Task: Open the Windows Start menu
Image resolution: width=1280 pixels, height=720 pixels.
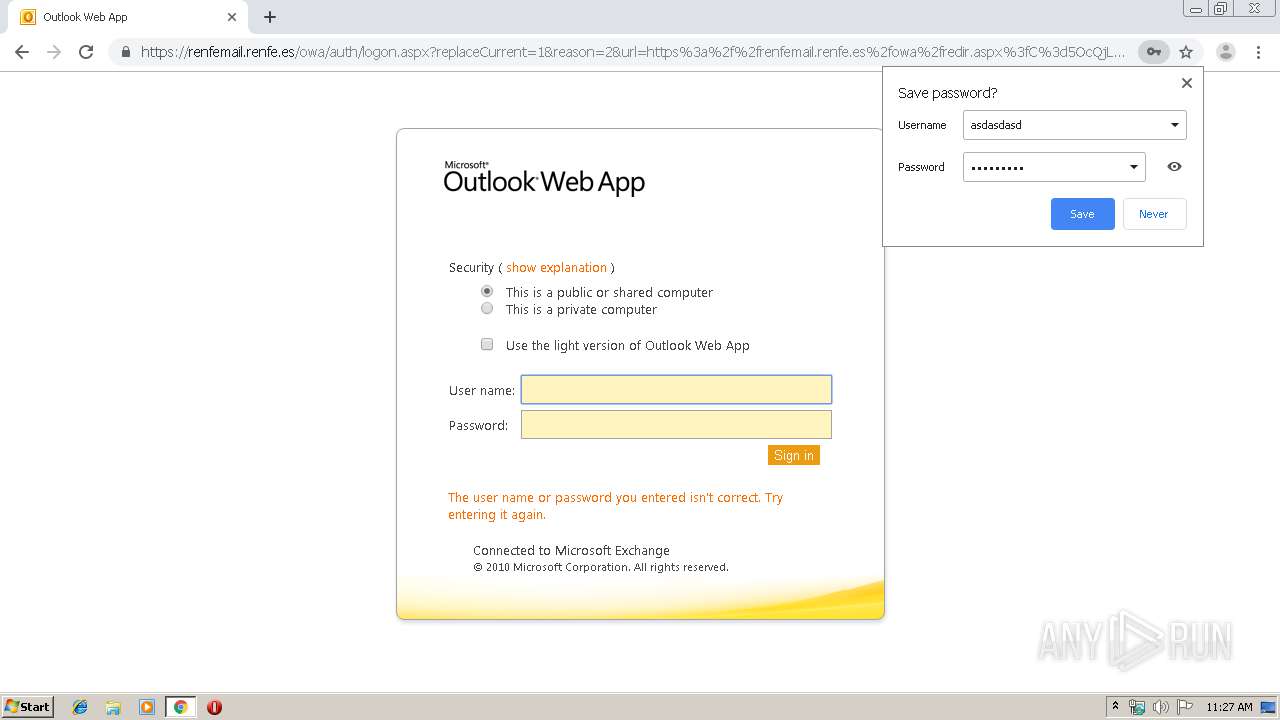Action: 28,706
